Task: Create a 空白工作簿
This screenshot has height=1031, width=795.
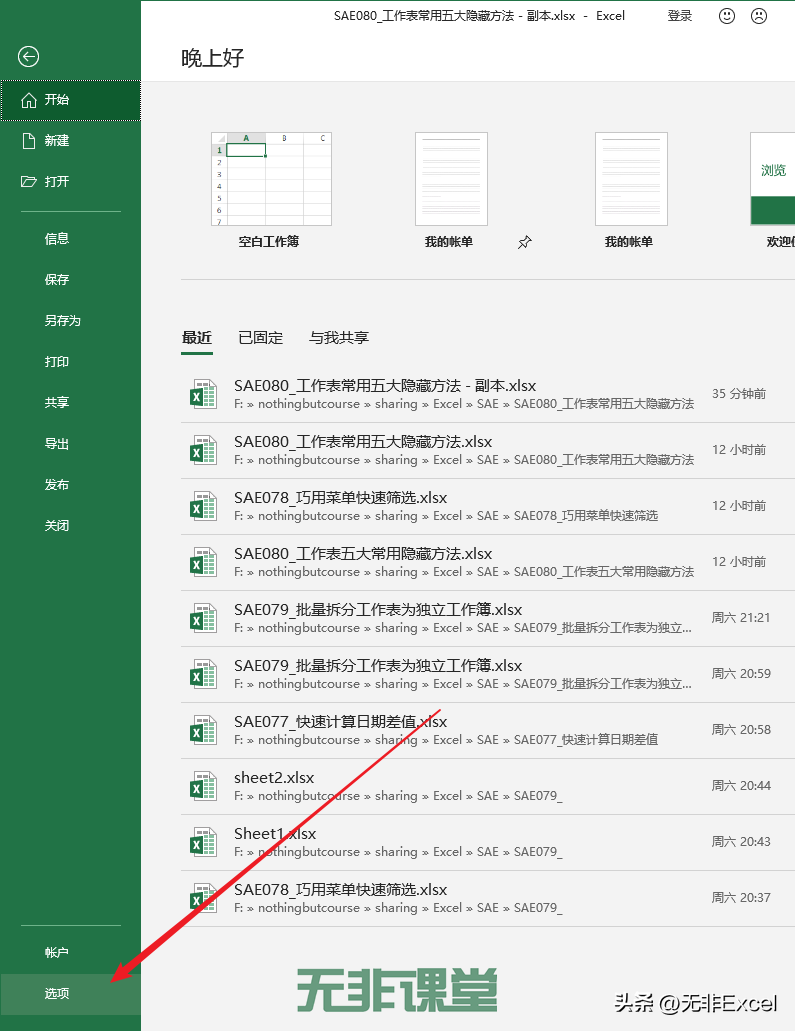Action: (271, 180)
